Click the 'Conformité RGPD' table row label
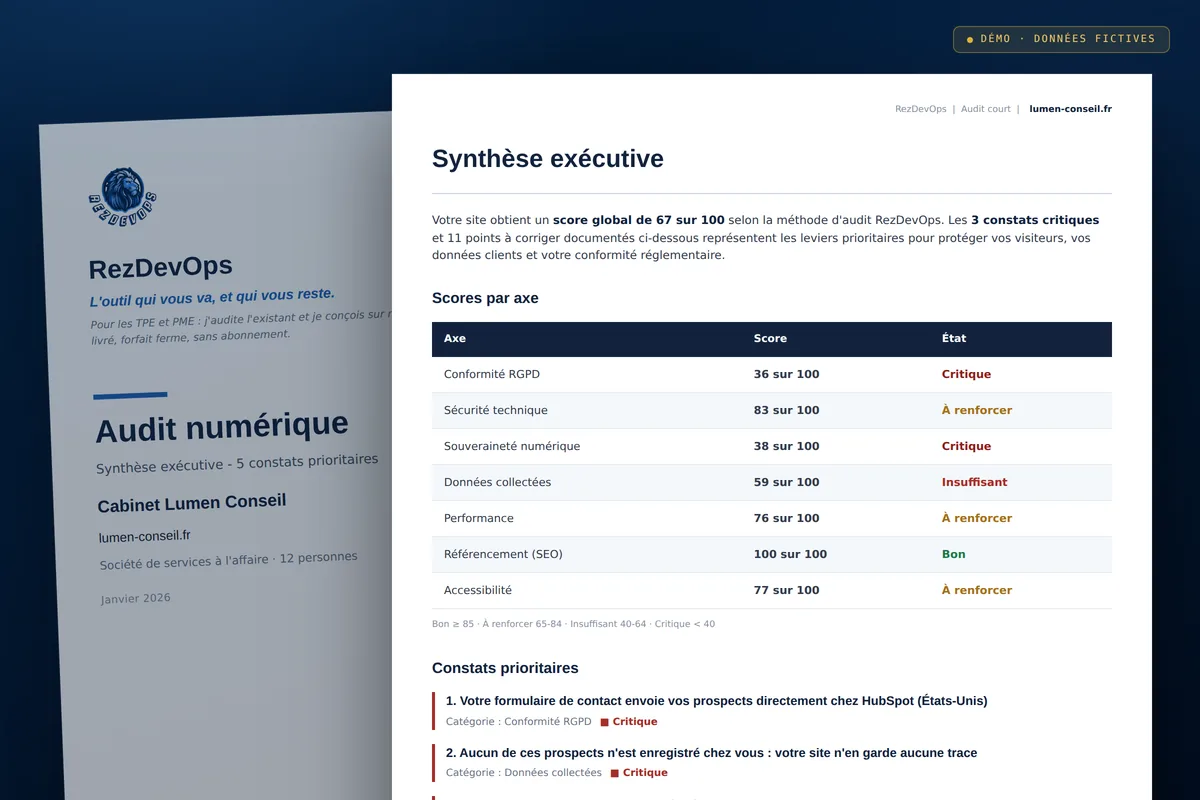Image resolution: width=1200 pixels, height=800 pixels. point(492,374)
